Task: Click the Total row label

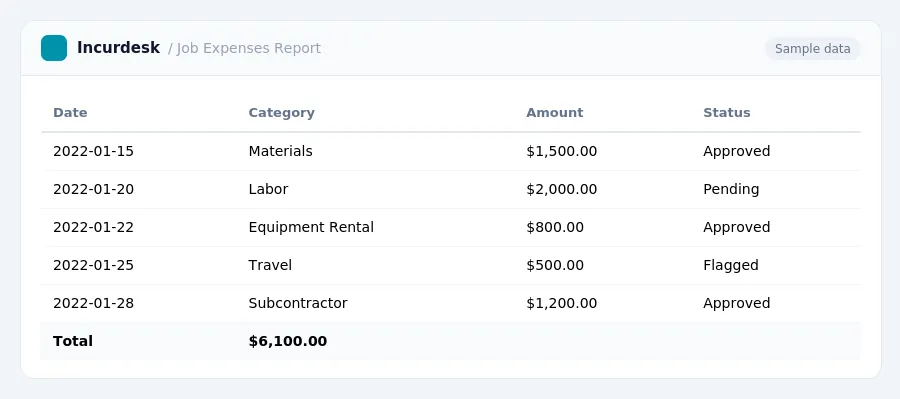Action: [x=73, y=341]
